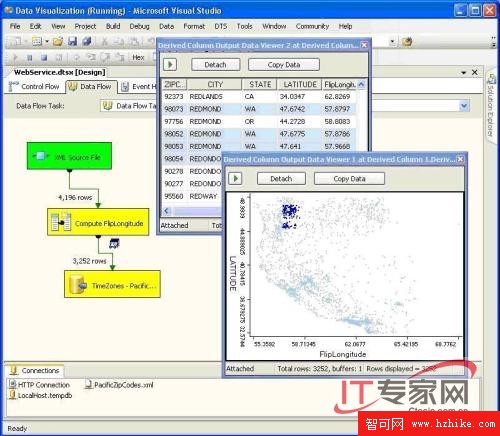
Task: Click green play button in Data Viewer 2
Action: tap(170, 64)
